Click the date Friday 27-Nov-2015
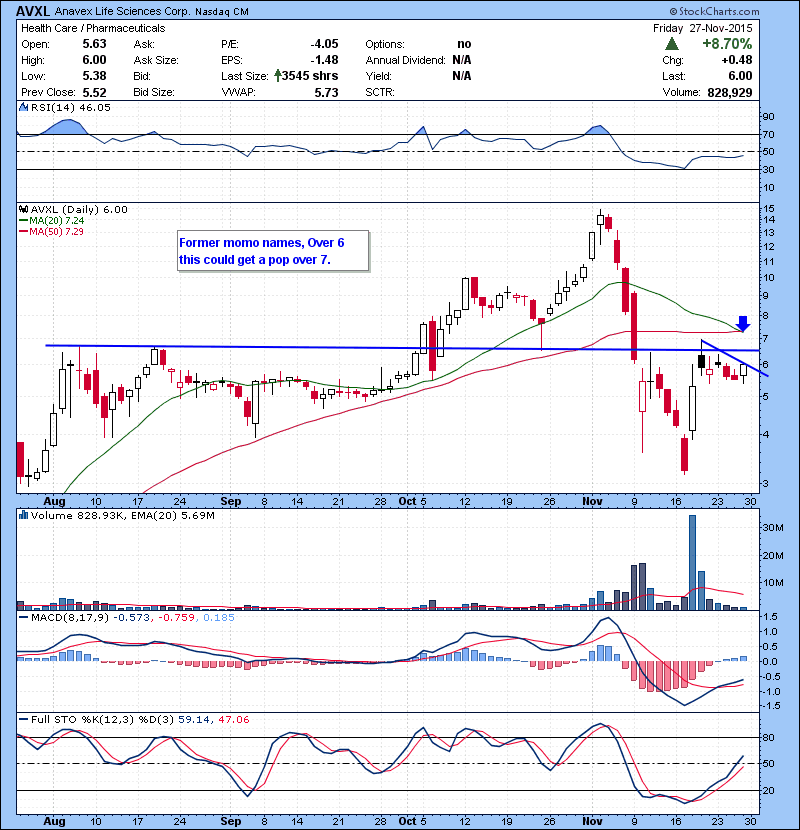Image resolution: width=800 pixels, height=830 pixels. click(703, 28)
